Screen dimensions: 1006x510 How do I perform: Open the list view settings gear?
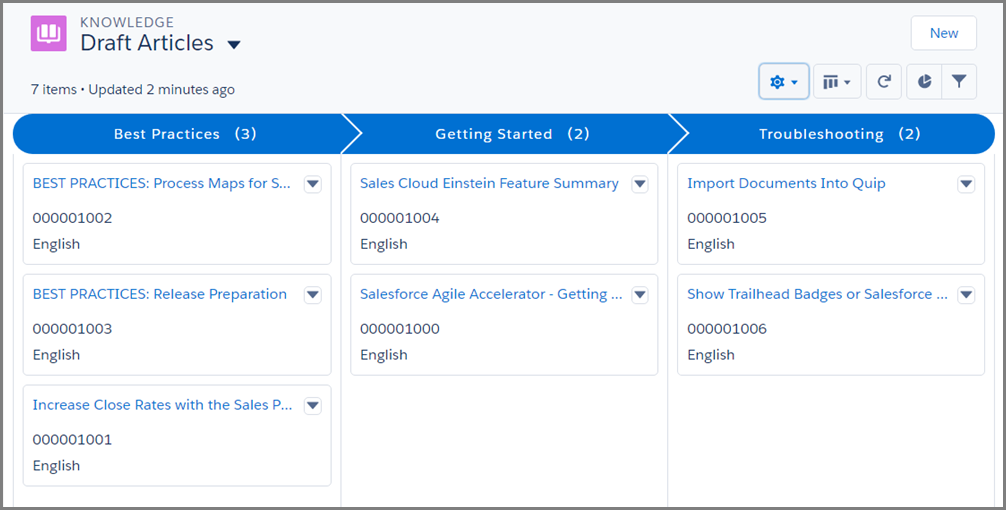(783, 82)
